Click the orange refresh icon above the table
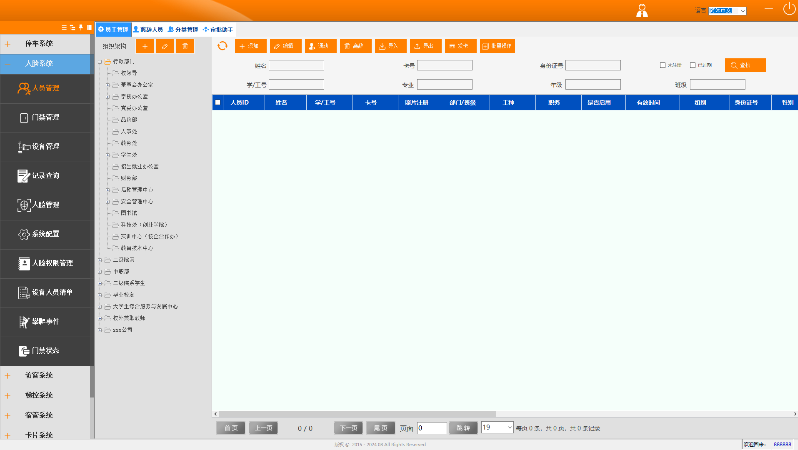This screenshot has width=798, height=450. (x=222, y=46)
